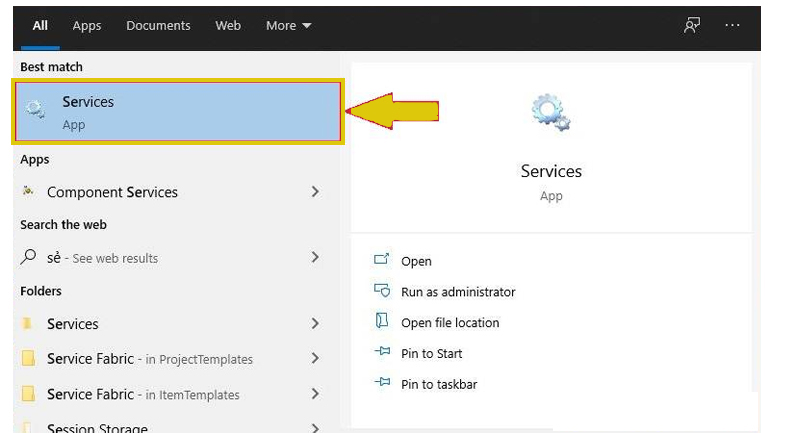Click the Pin to Start pin icon
800x433 pixels.
pos(382,351)
